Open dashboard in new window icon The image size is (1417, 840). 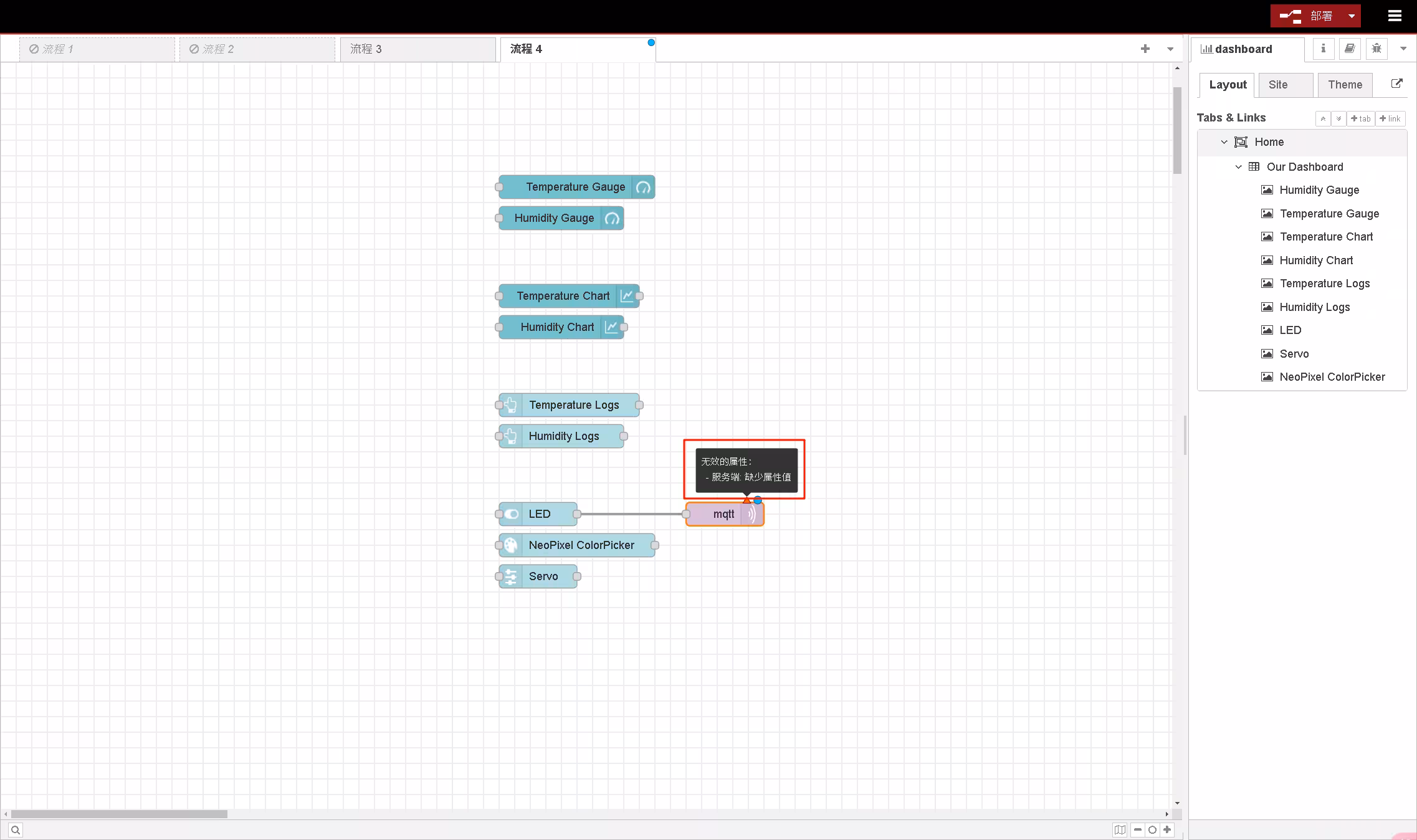1396,84
